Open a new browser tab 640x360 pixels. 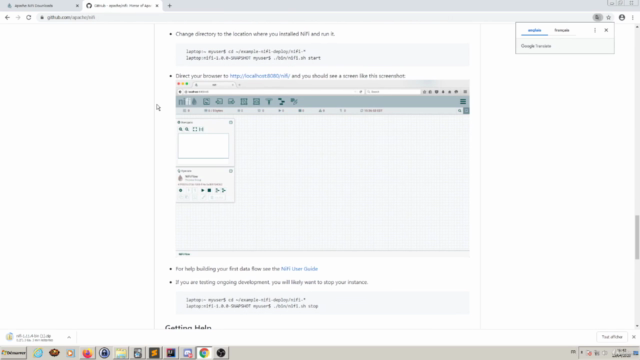tap(169, 6)
